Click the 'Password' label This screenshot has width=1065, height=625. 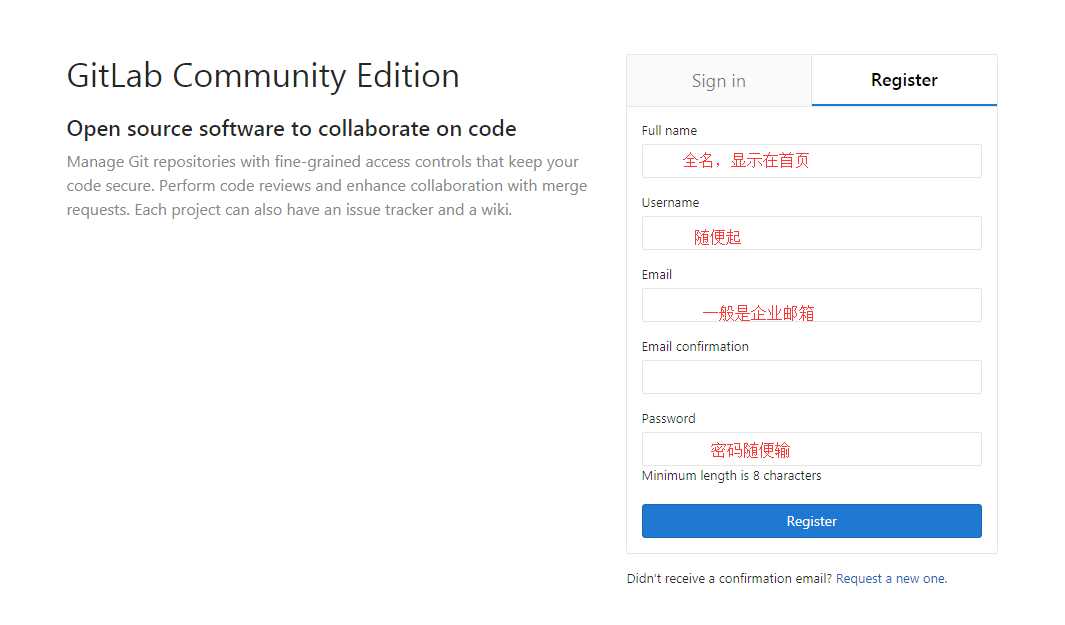[x=668, y=418]
